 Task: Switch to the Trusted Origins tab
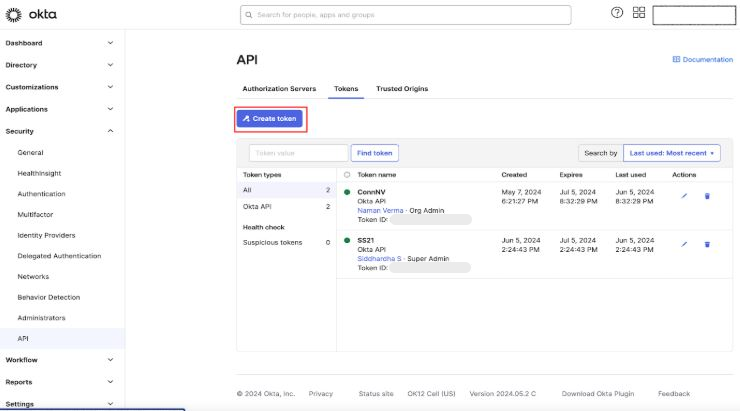point(402,89)
